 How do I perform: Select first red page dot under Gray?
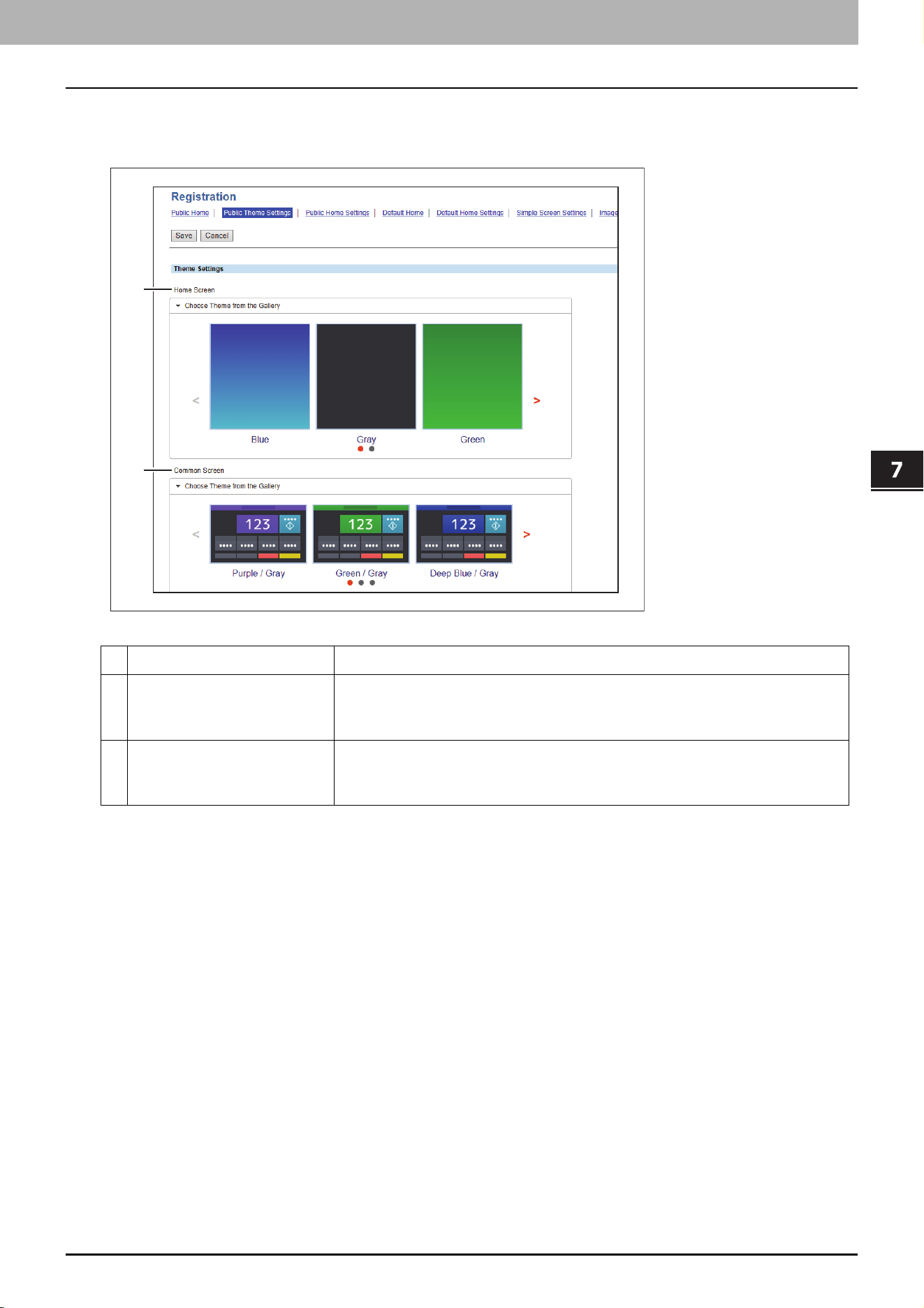[360, 449]
